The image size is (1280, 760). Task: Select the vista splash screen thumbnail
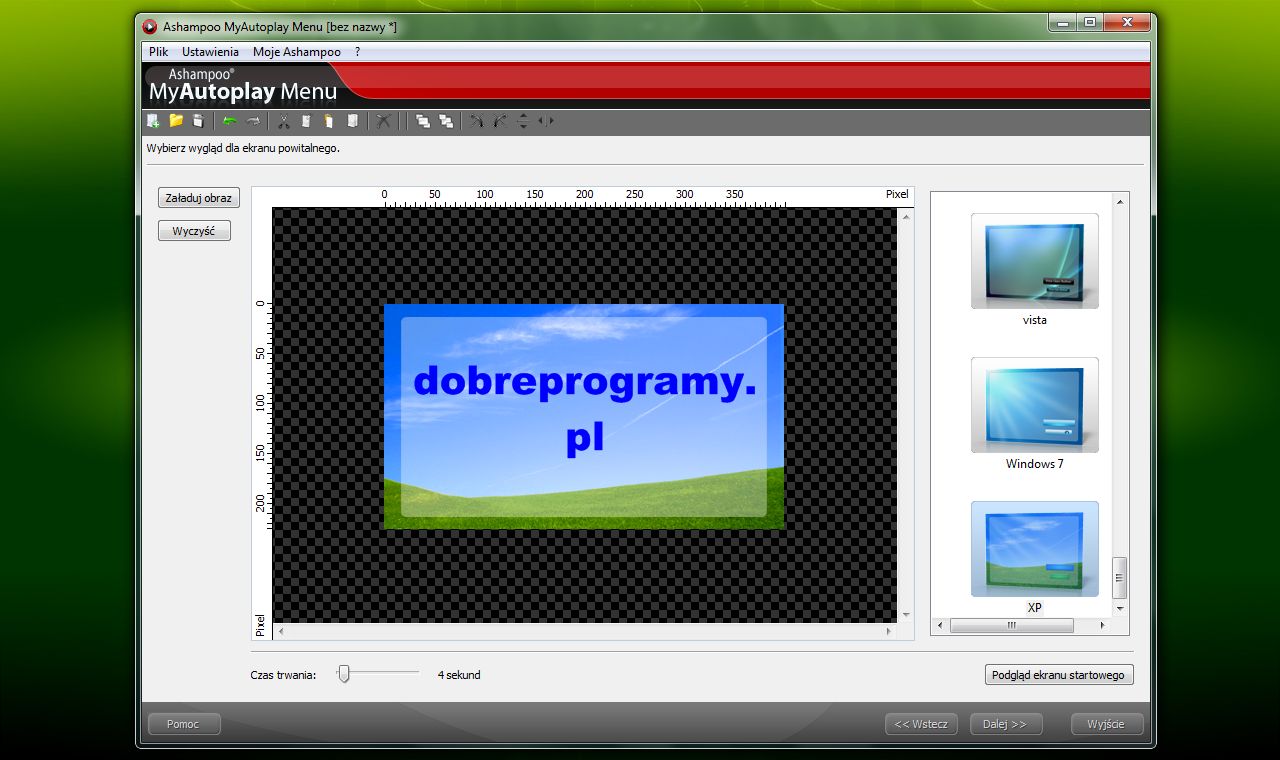1035,261
